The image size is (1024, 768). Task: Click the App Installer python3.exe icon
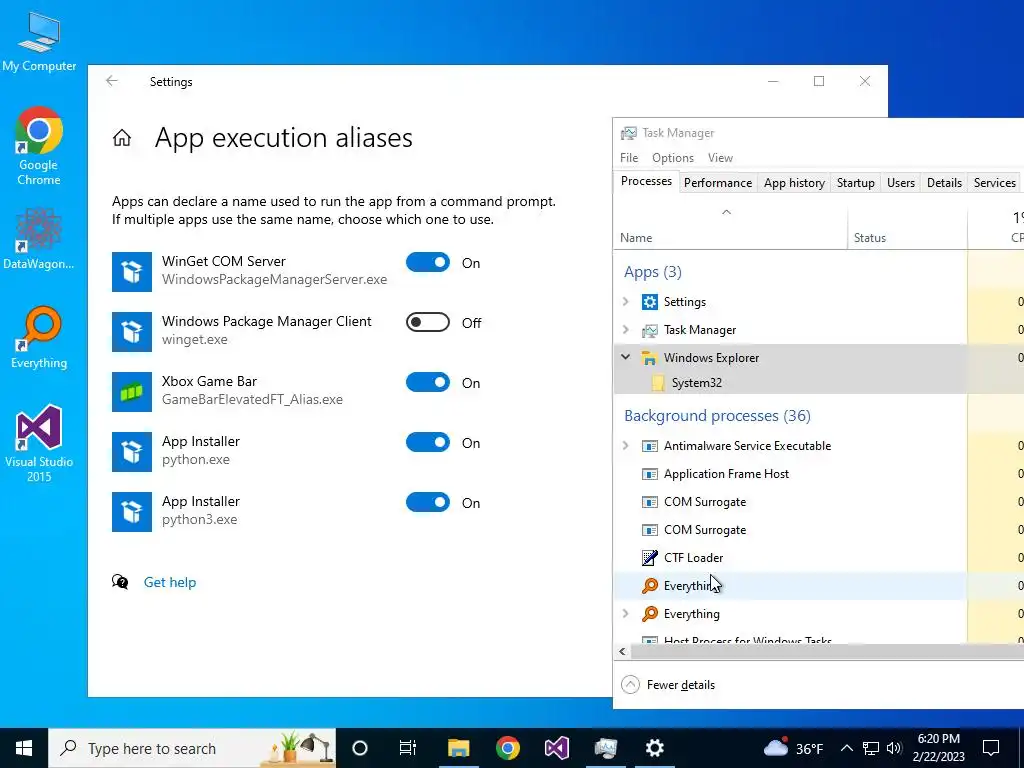click(x=132, y=511)
